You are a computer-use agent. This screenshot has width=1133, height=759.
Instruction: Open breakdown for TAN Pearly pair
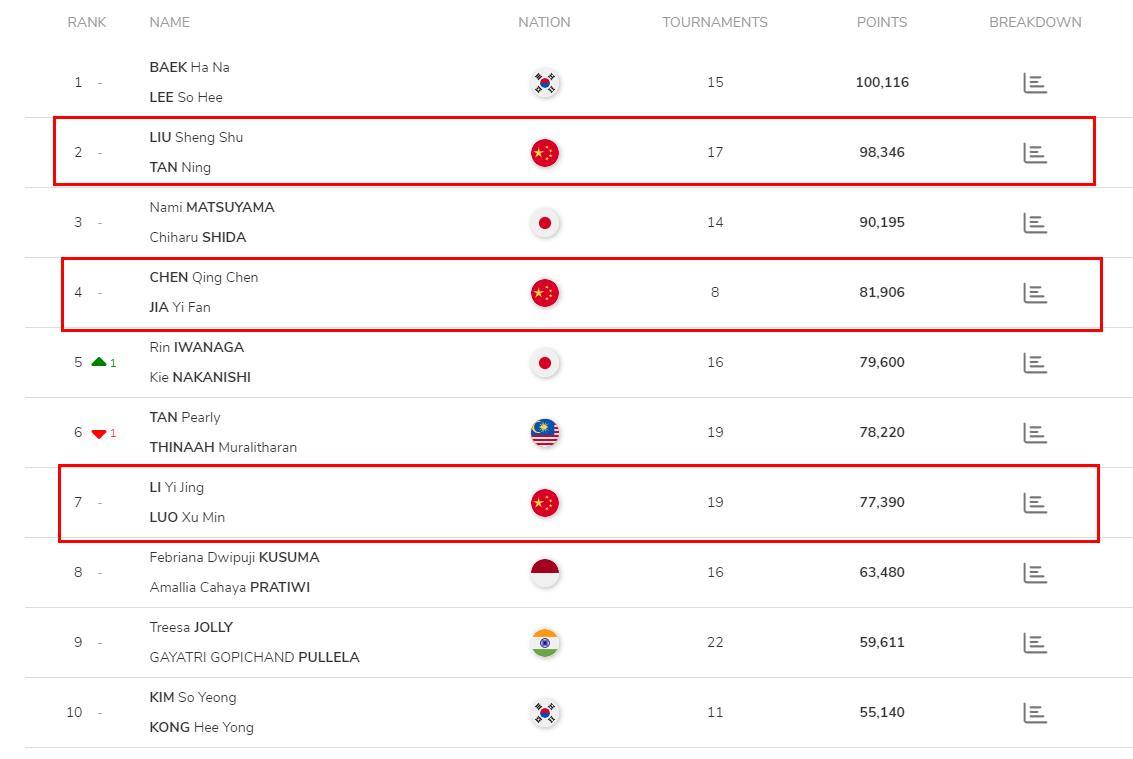pyautogui.click(x=1035, y=433)
